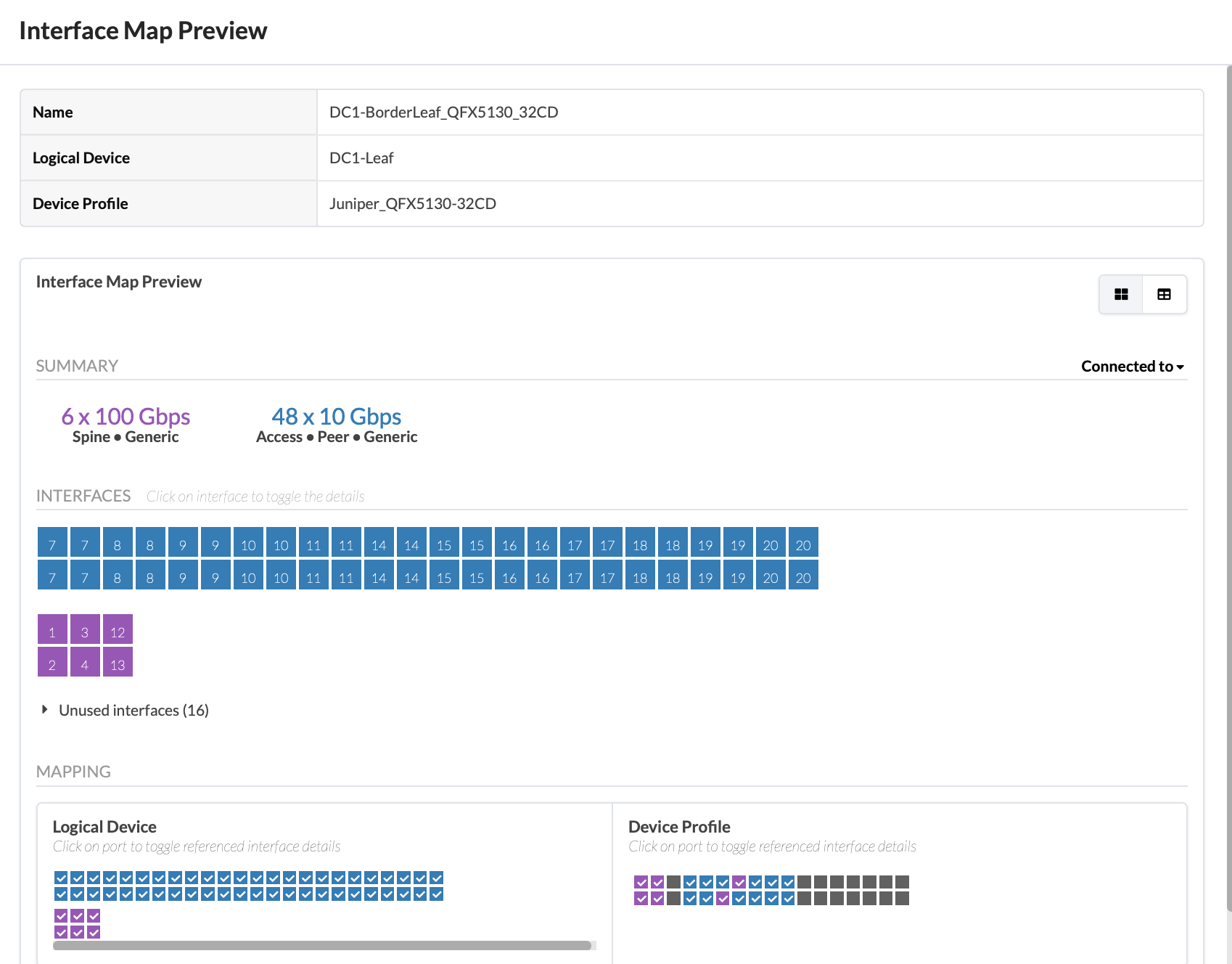Expand the Unused interfaces (16) section

[125, 710]
